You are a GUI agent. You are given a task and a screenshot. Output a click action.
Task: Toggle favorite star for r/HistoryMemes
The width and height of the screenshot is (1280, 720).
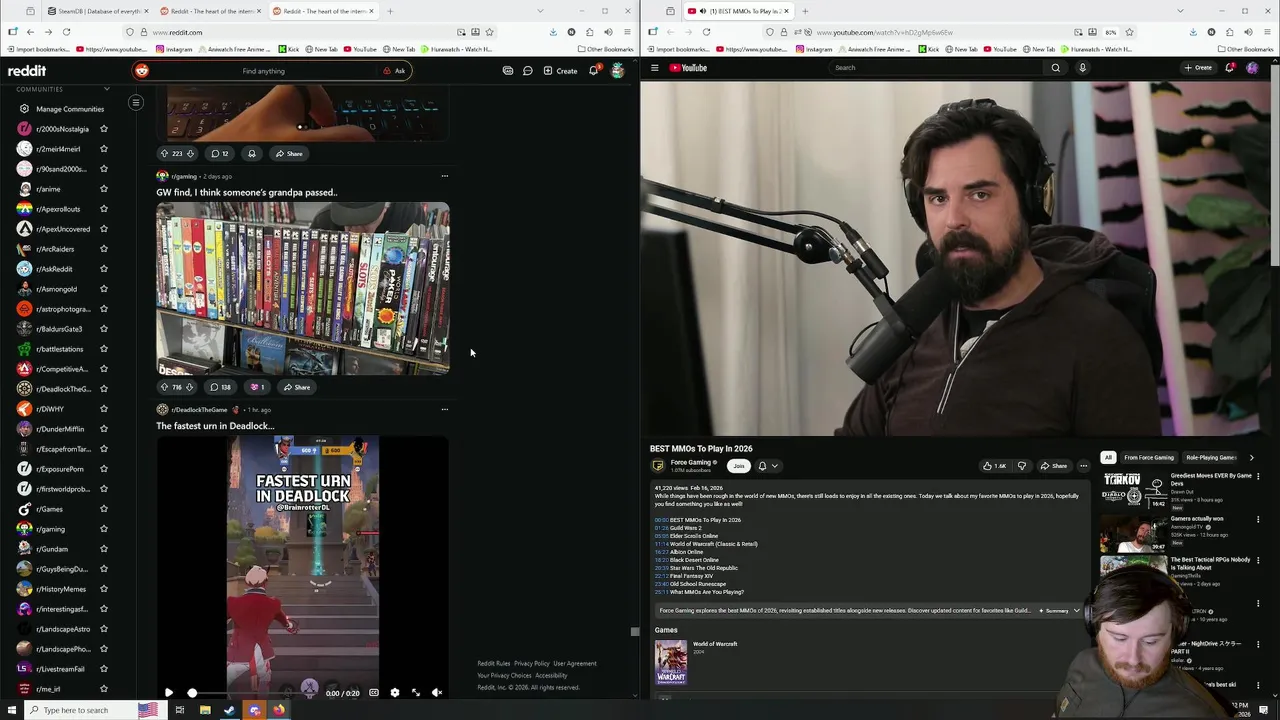click(x=103, y=589)
